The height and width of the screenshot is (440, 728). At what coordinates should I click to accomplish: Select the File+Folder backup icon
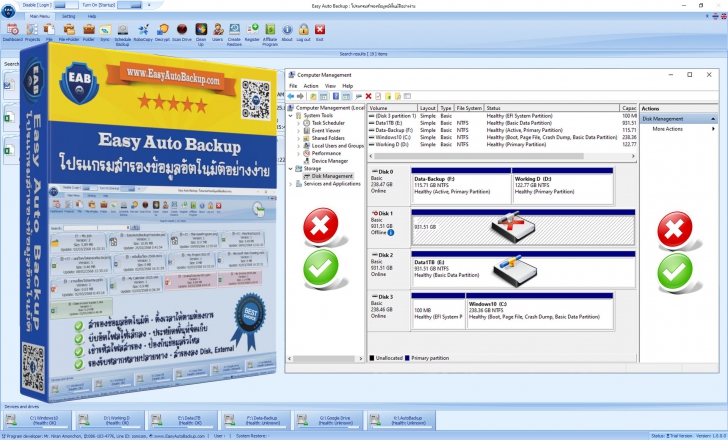pyautogui.click(x=69, y=32)
